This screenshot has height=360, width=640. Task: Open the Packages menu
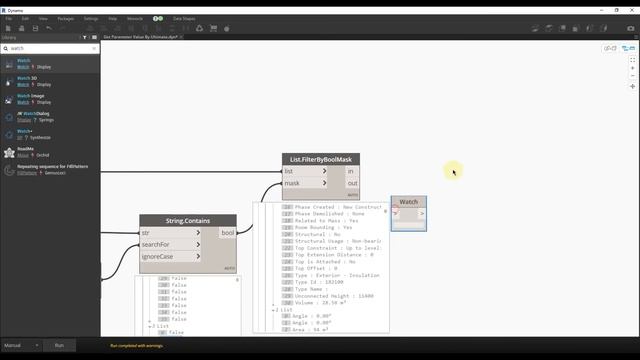pos(66,19)
